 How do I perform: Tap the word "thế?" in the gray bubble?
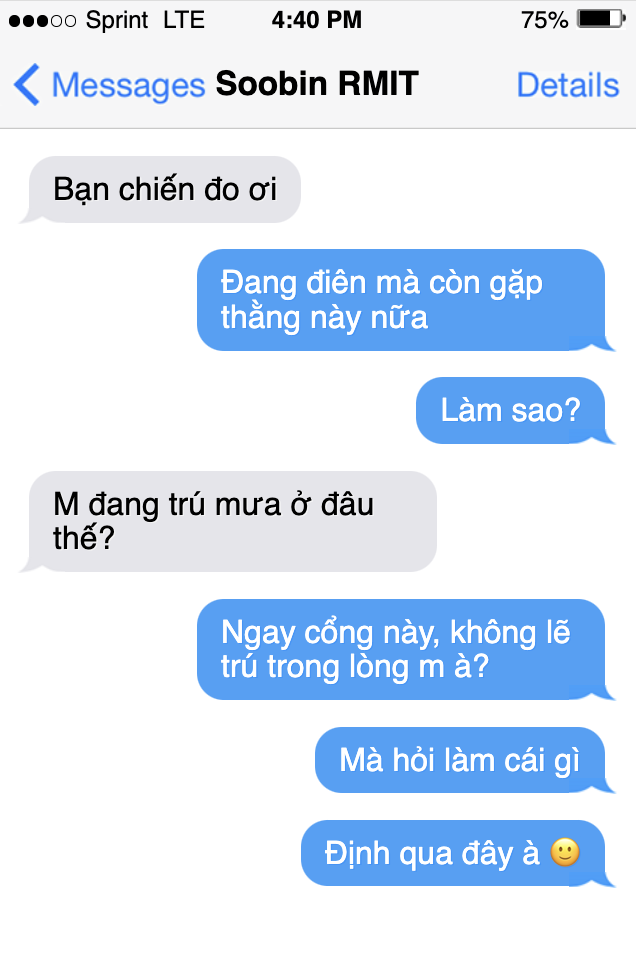[x=84, y=538]
